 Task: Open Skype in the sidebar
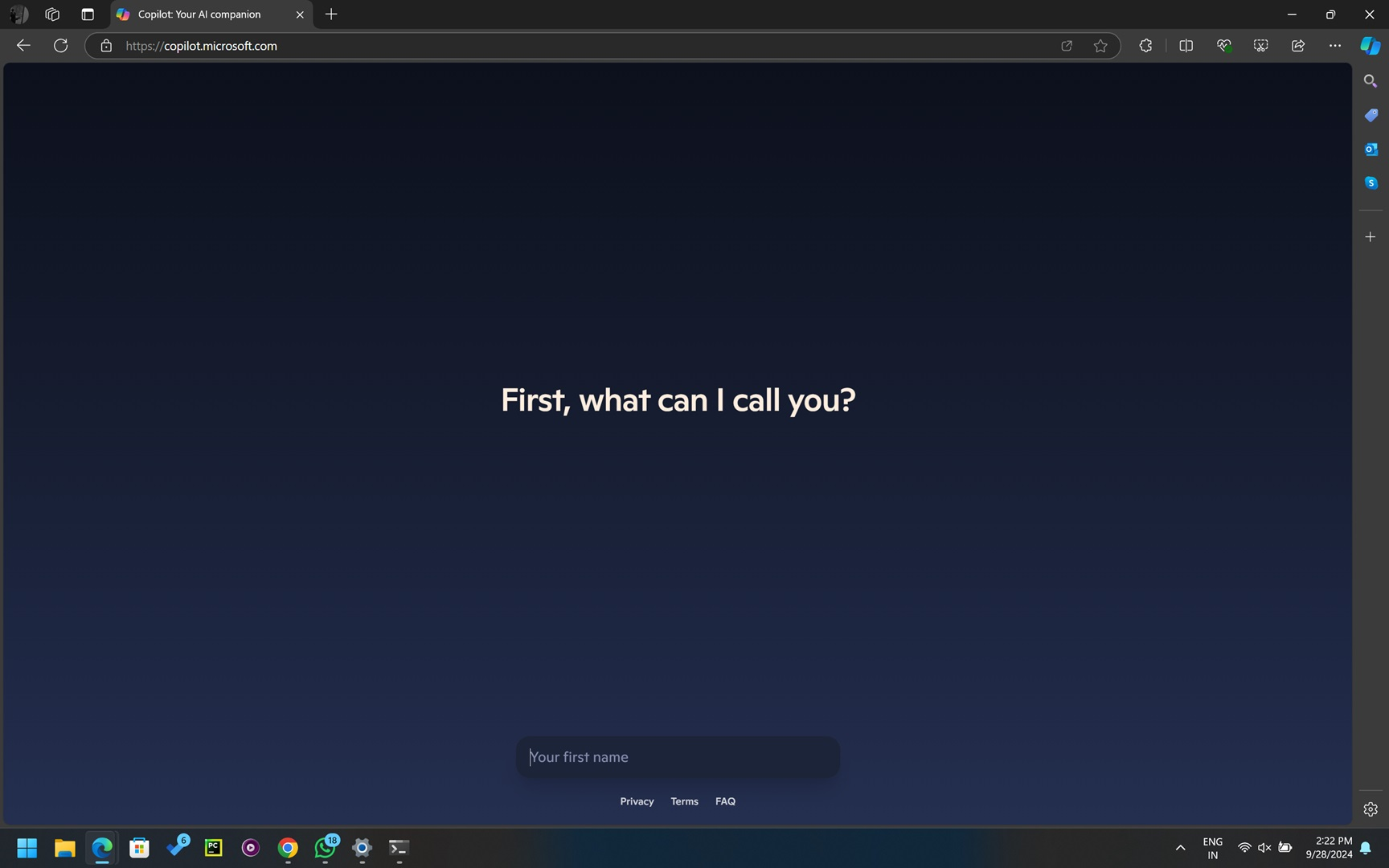[1371, 183]
